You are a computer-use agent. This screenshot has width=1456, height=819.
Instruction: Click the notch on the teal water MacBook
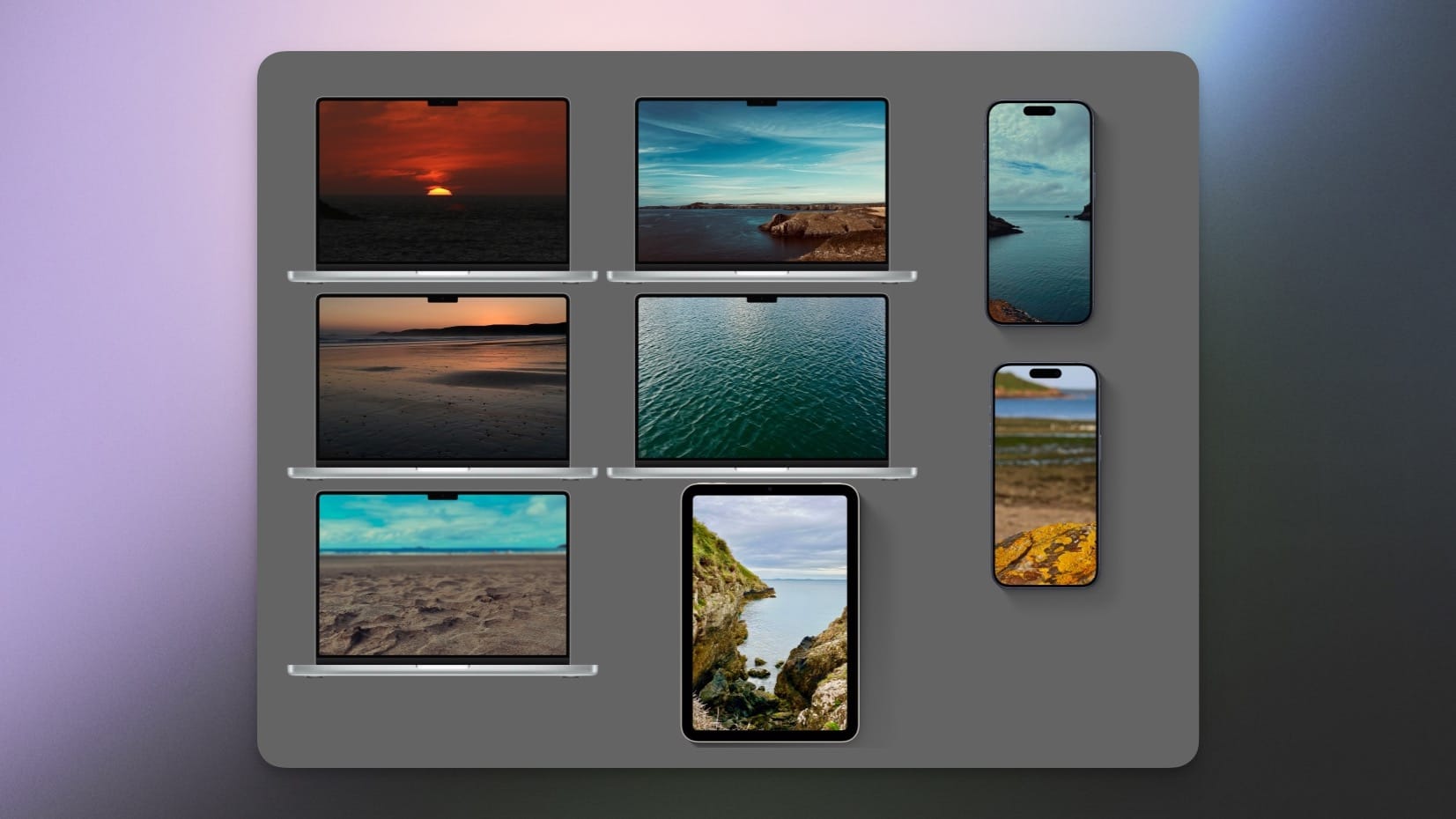(x=761, y=299)
